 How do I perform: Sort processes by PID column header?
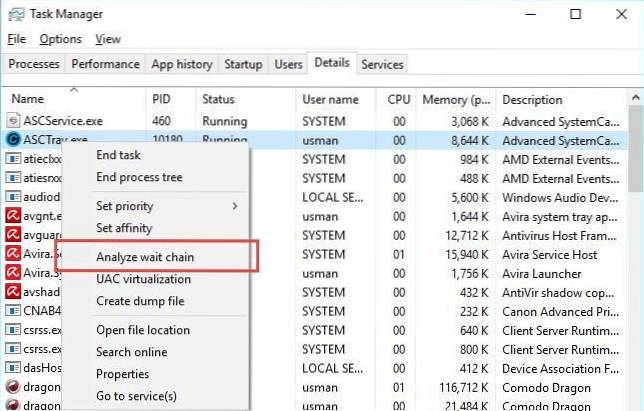[x=161, y=100]
